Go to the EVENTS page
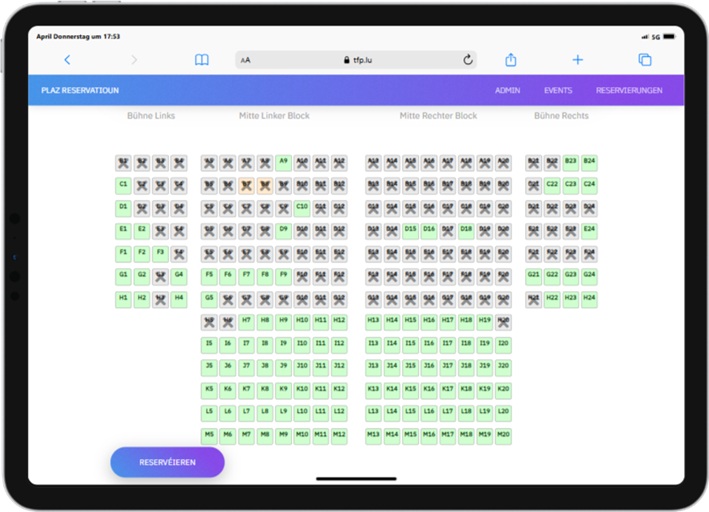Viewport: 709px width, 512px height. pyautogui.click(x=558, y=90)
